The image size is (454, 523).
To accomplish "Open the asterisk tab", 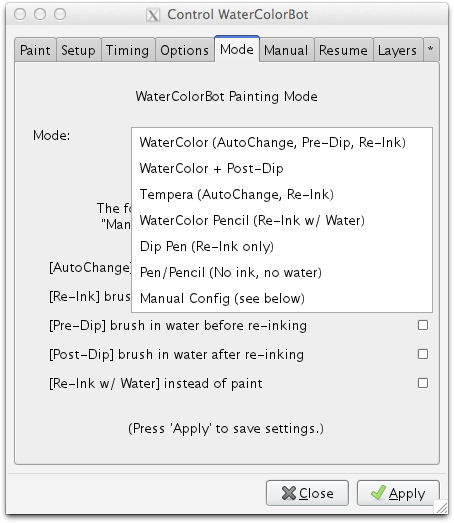I will pos(431,50).
